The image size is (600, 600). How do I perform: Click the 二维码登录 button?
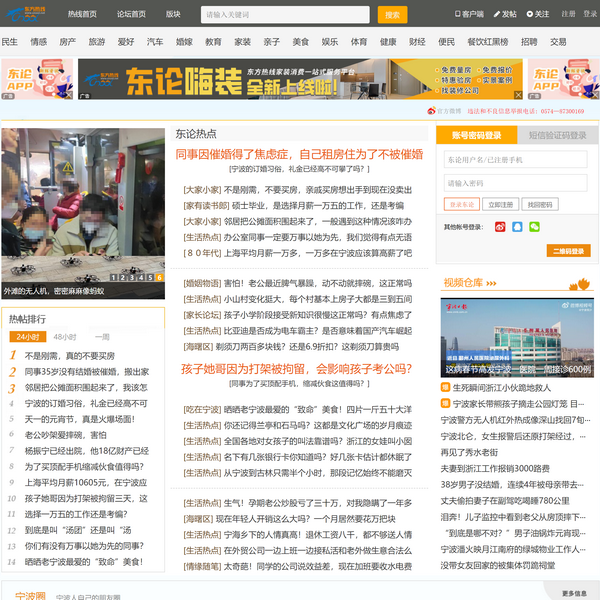567,251
